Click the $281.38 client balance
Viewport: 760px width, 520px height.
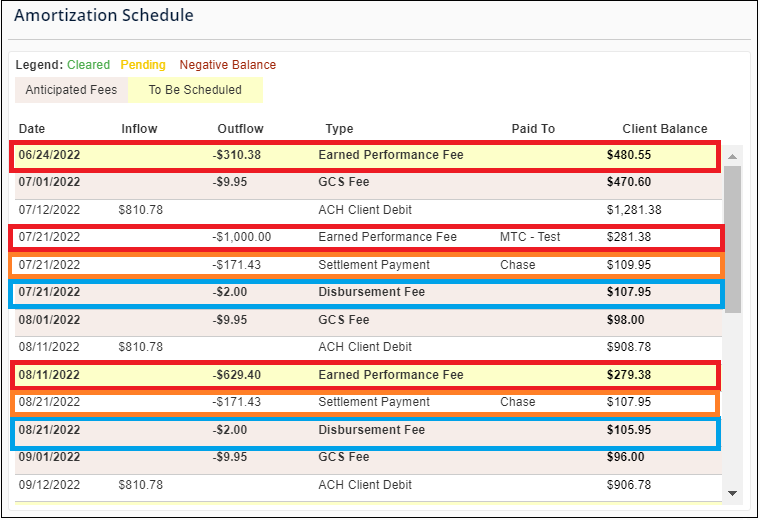629,237
